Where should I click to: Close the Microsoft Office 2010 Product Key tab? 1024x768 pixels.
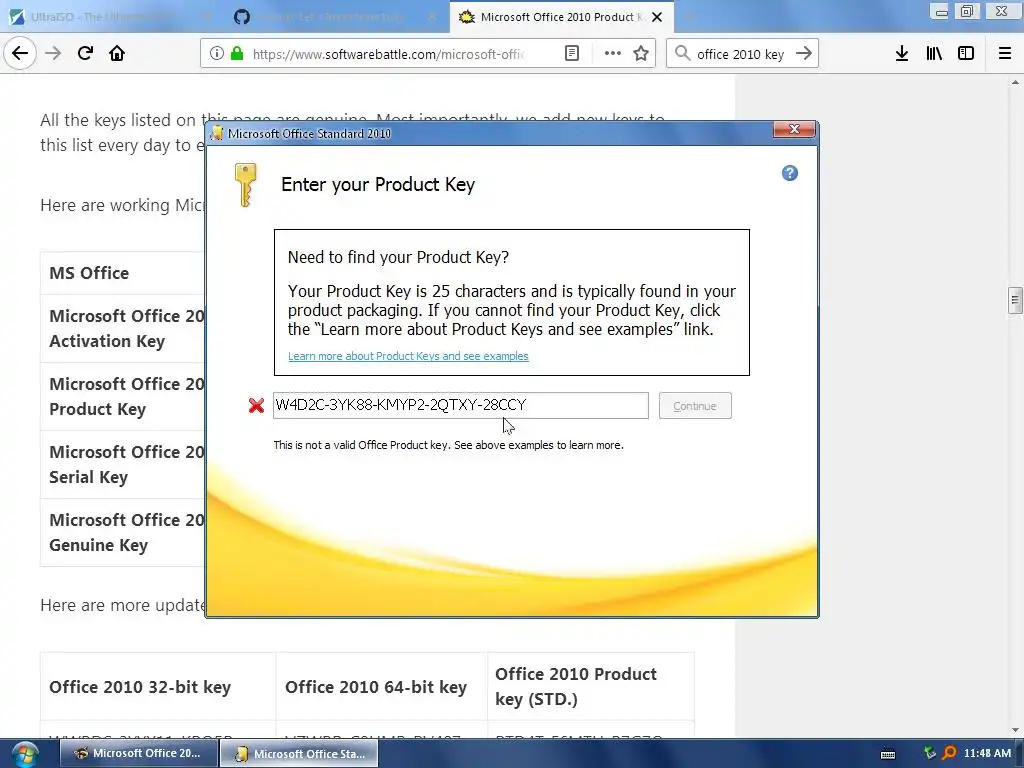tap(657, 17)
